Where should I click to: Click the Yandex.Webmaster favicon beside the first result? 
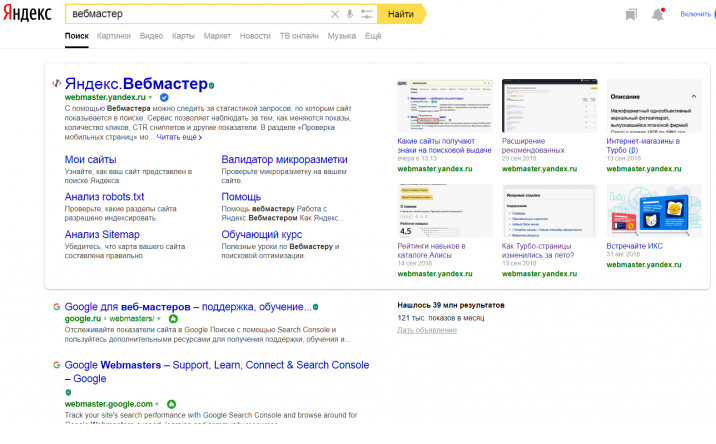point(56,83)
